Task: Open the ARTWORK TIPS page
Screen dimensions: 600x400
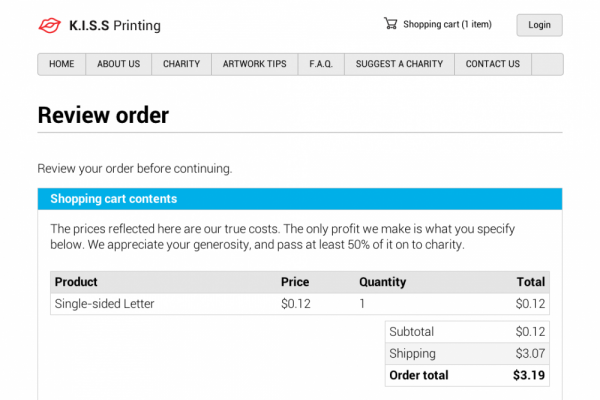Action: pyautogui.click(x=255, y=64)
